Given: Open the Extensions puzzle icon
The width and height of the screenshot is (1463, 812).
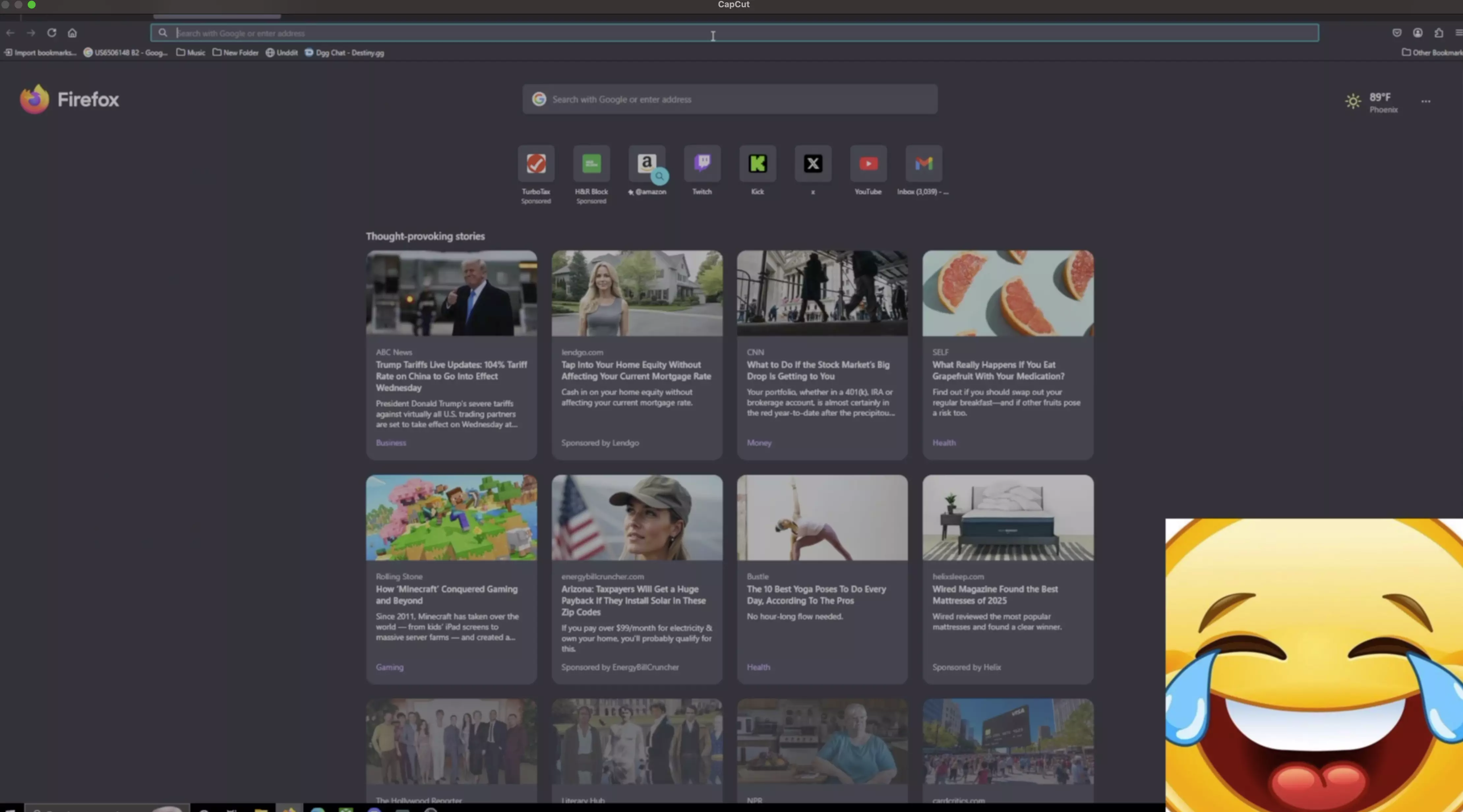Looking at the screenshot, I should [x=1439, y=33].
